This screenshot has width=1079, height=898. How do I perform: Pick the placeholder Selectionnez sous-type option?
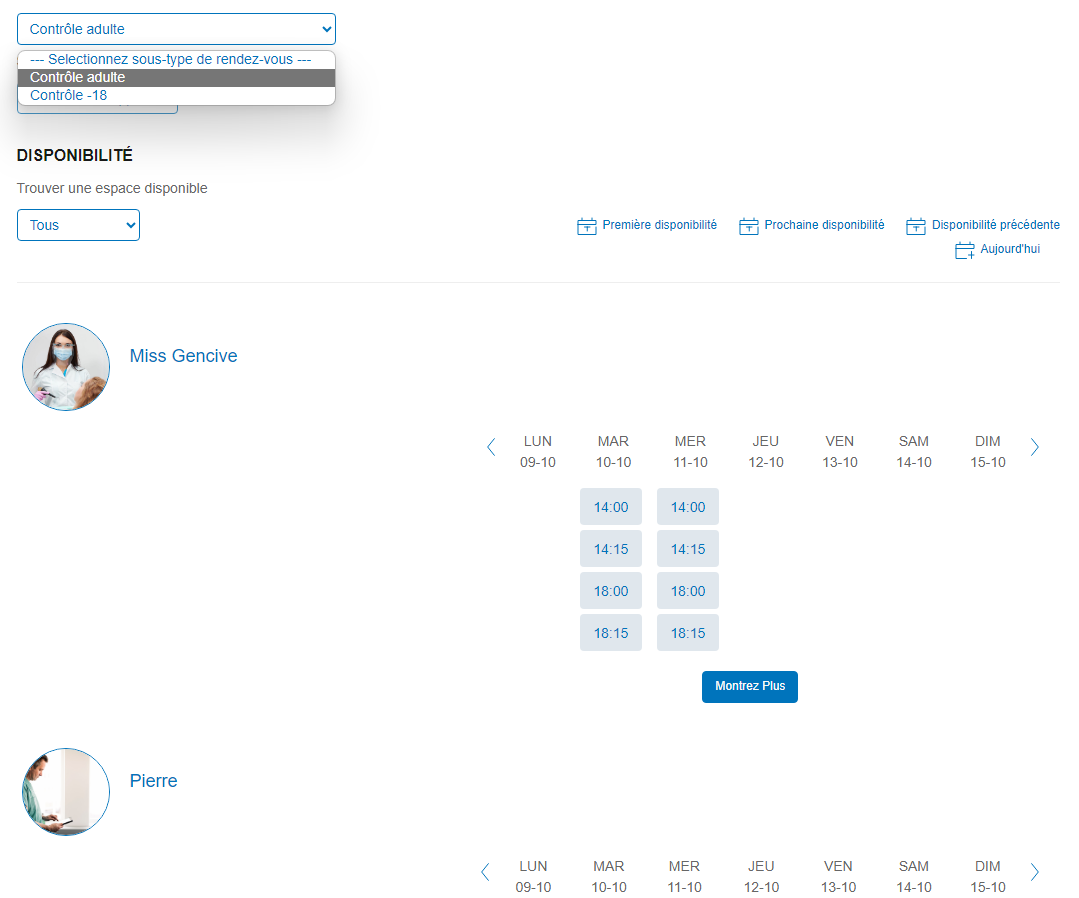171,60
